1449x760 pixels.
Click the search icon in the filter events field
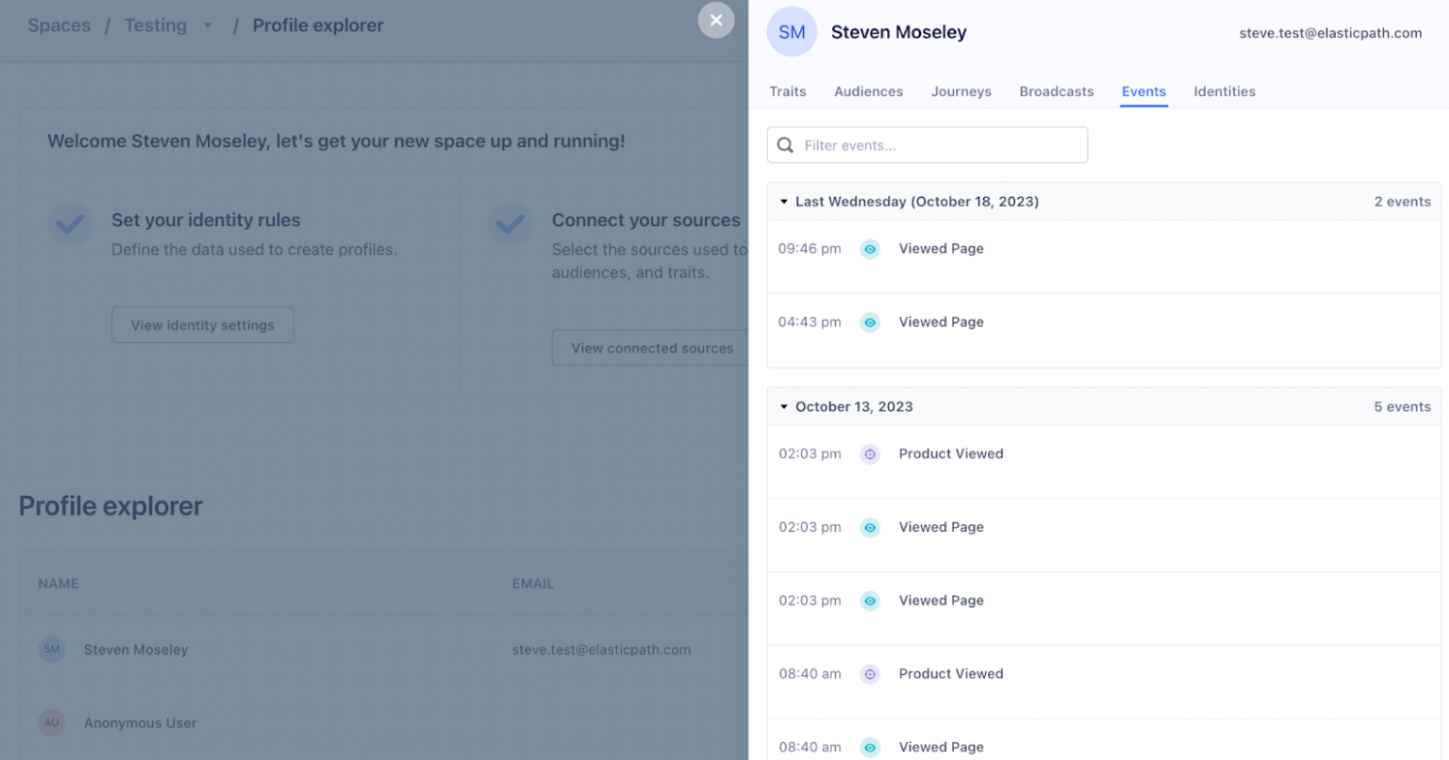tap(785, 145)
